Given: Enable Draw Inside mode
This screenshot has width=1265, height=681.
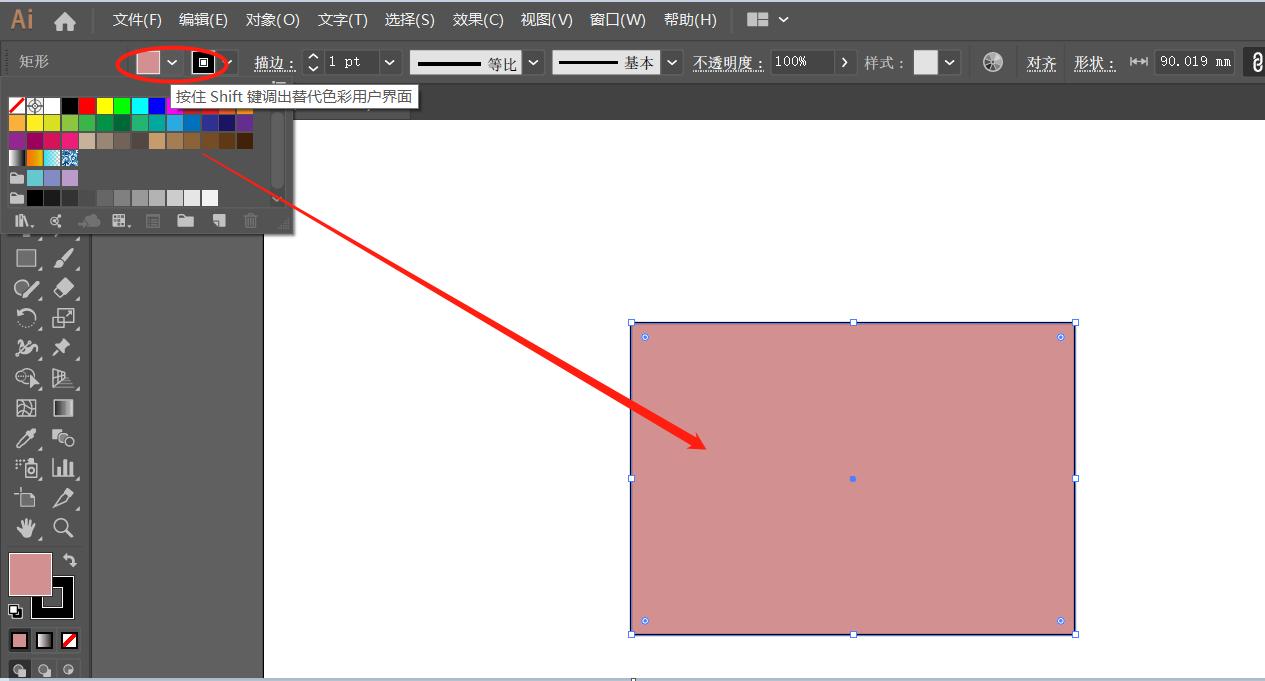Looking at the screenshot, I should [69, 670].
